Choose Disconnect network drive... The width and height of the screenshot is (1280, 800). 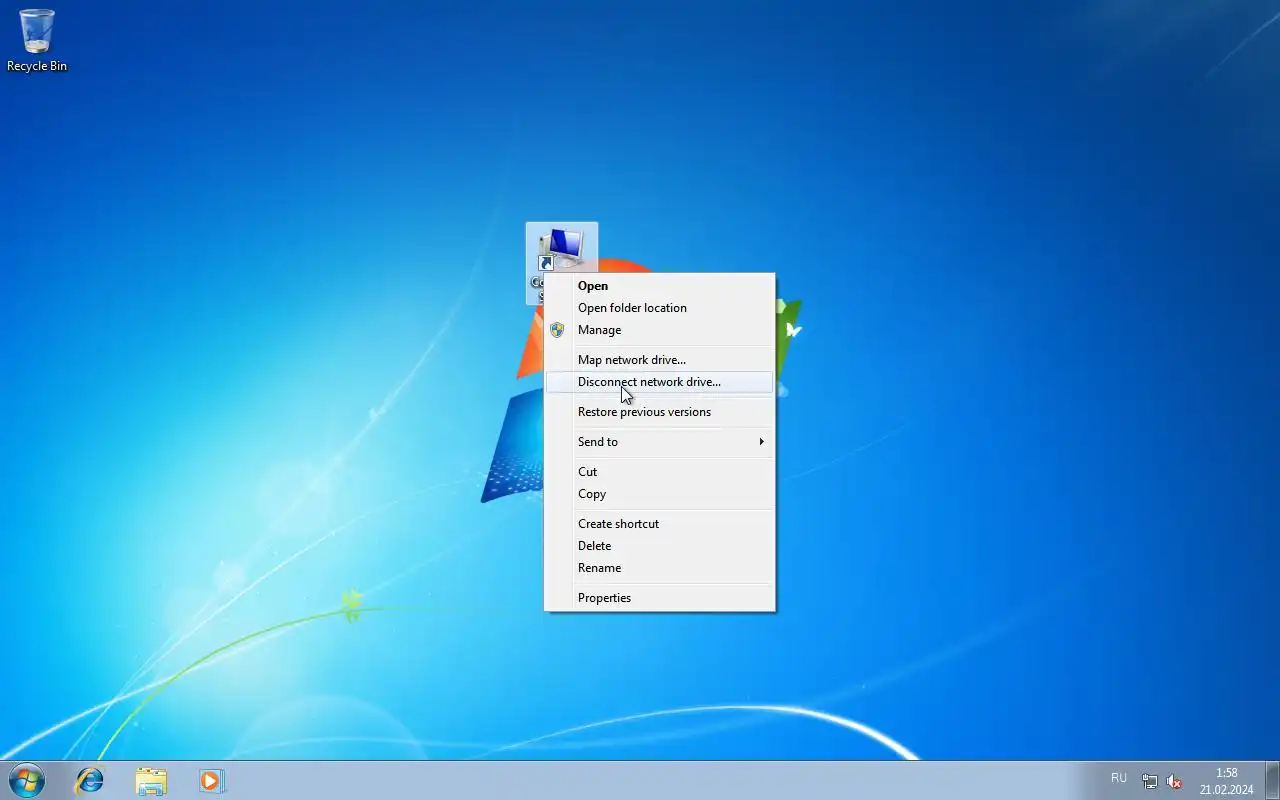tap(659, 382)
